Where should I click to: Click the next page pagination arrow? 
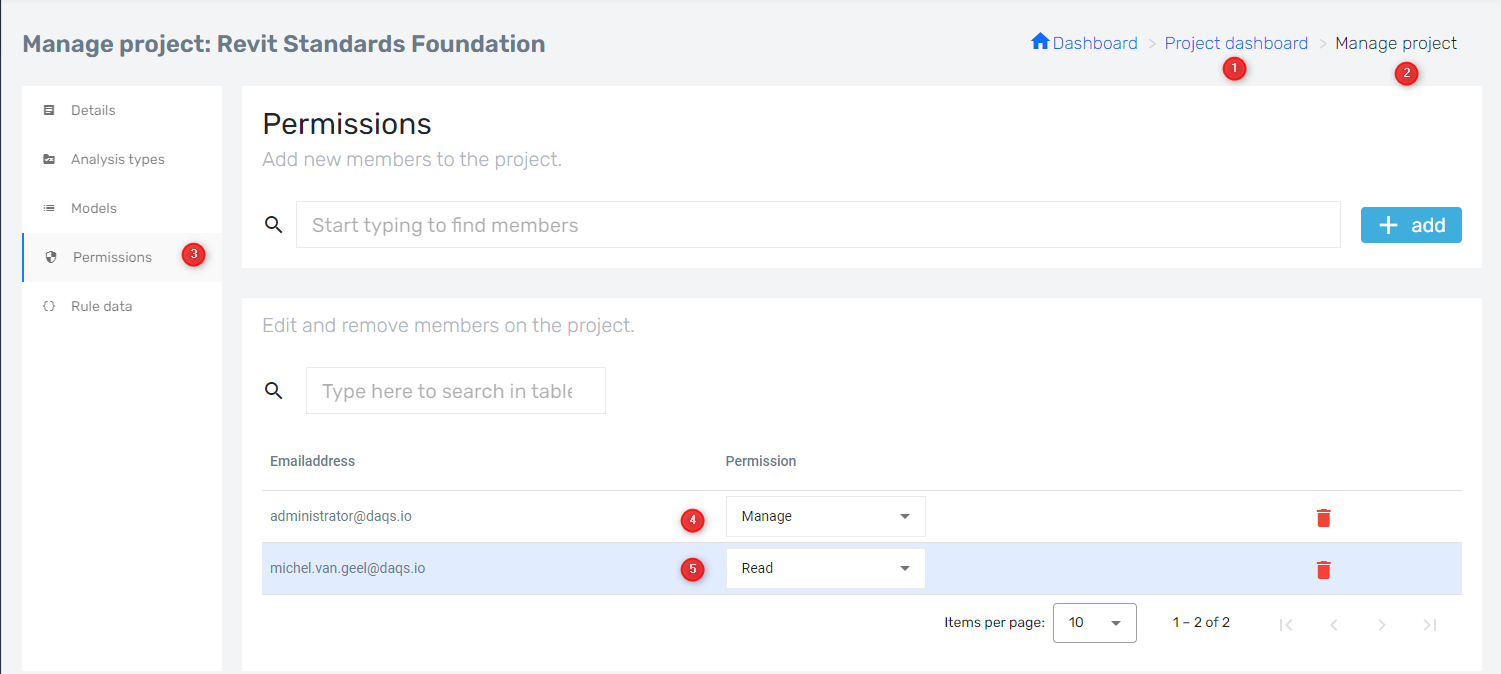[1382, 623]
